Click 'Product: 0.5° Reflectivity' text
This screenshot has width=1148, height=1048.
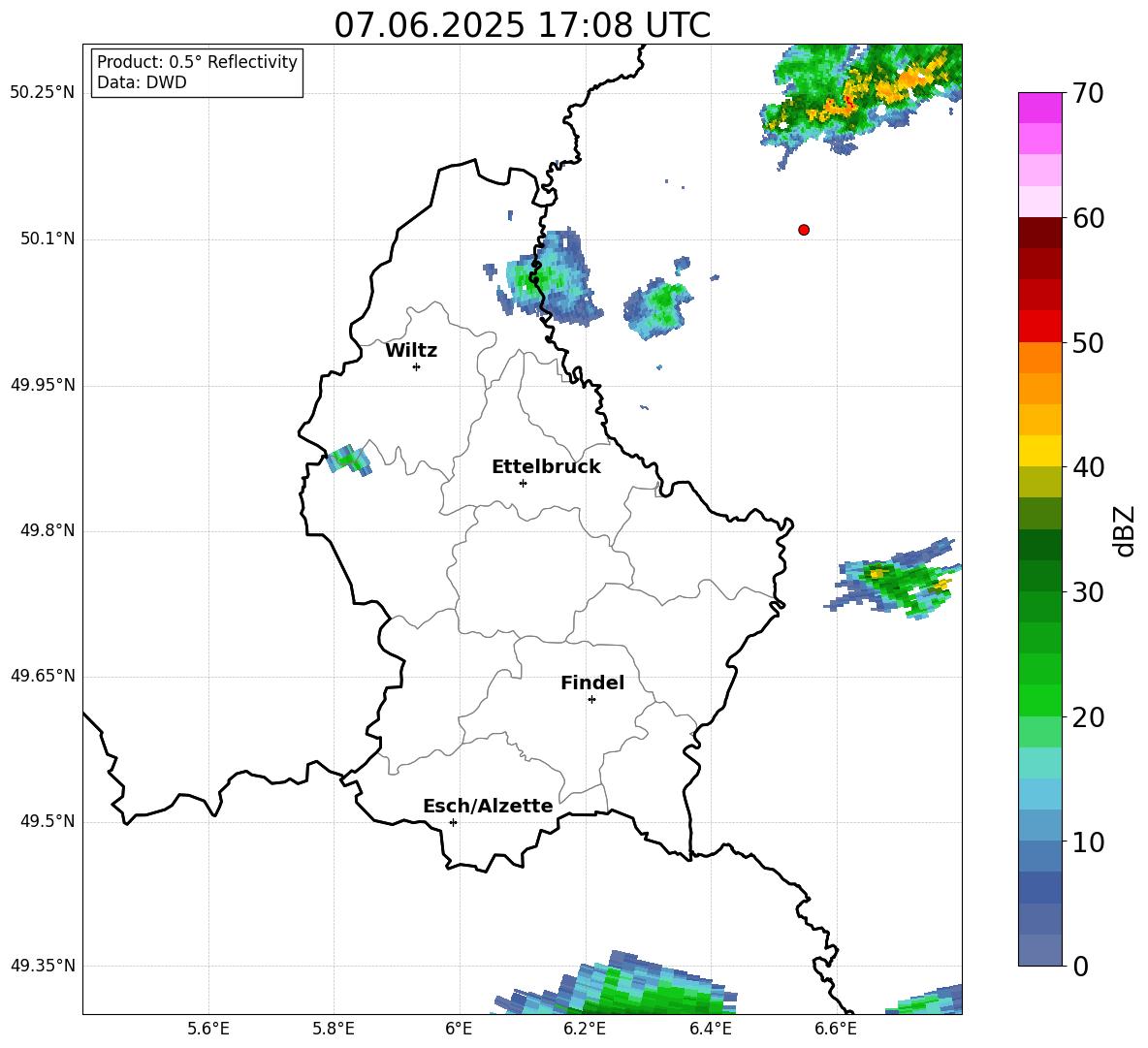(x=197, y=61)
